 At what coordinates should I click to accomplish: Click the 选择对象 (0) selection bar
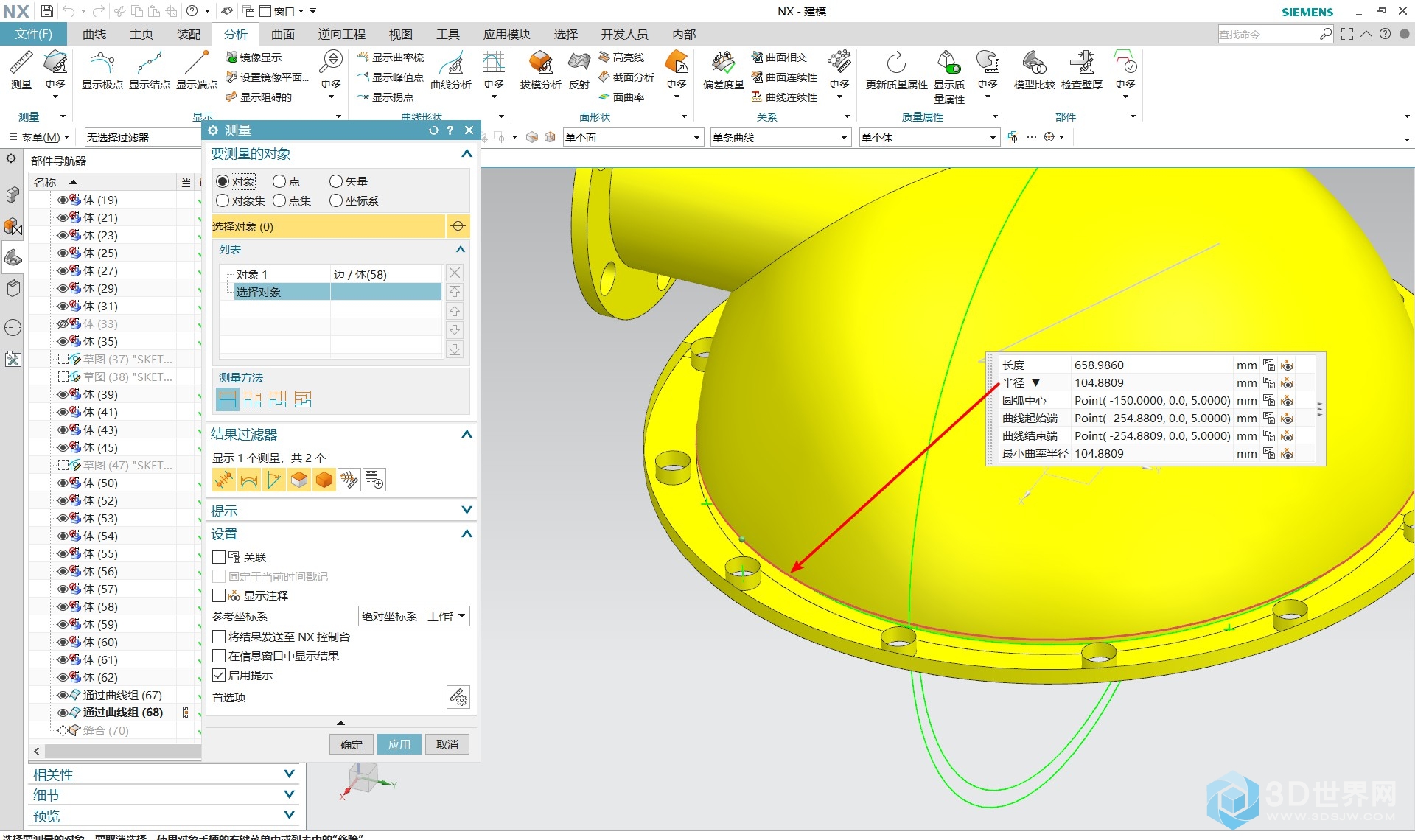328,226
